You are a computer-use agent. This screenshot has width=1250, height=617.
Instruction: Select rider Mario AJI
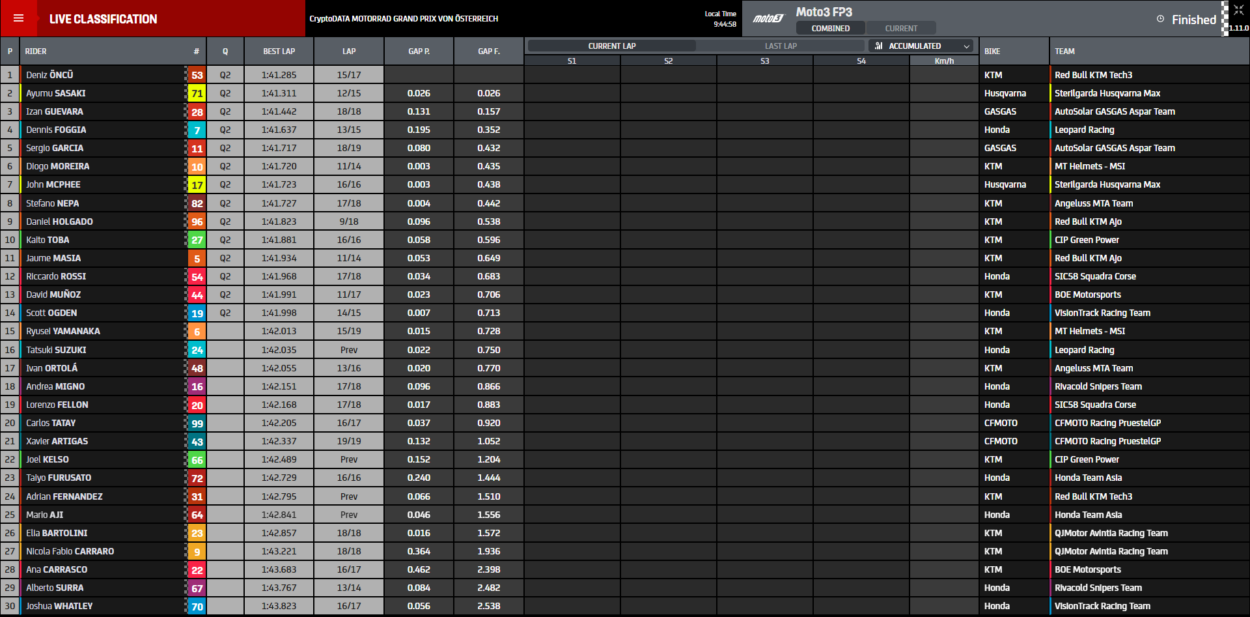click(x=44, y=515)
